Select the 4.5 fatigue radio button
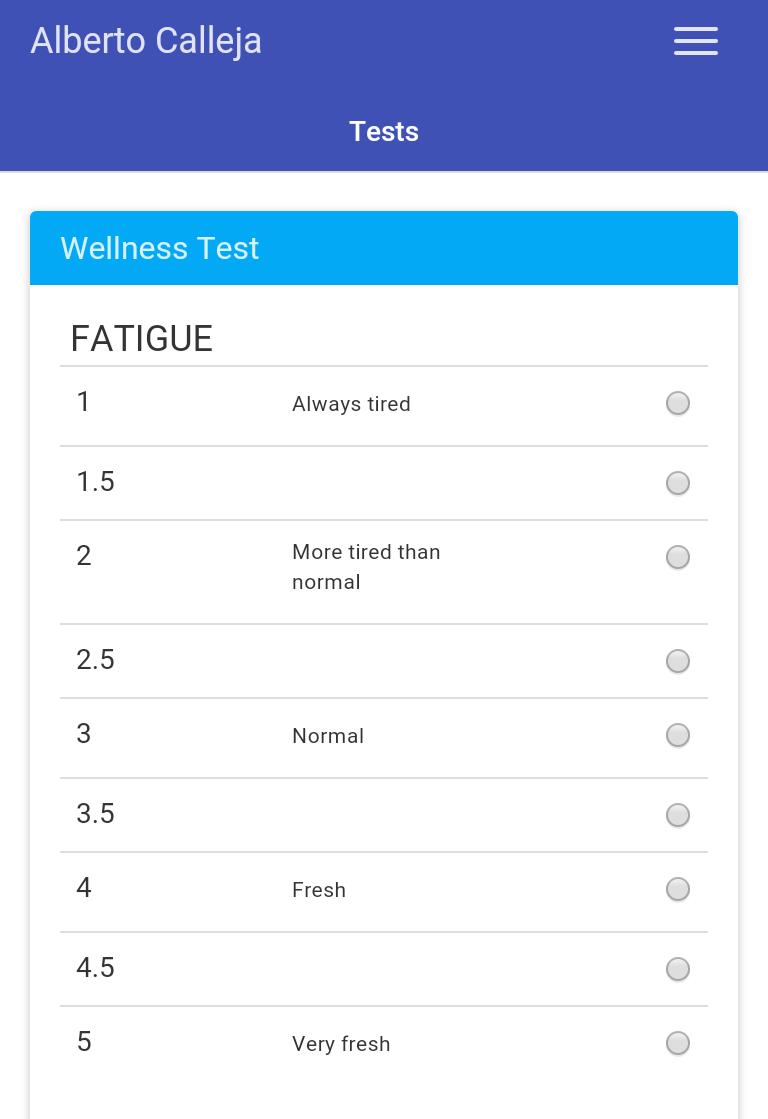The height and width of the screenshot is (1119, 768). [678, 969]
